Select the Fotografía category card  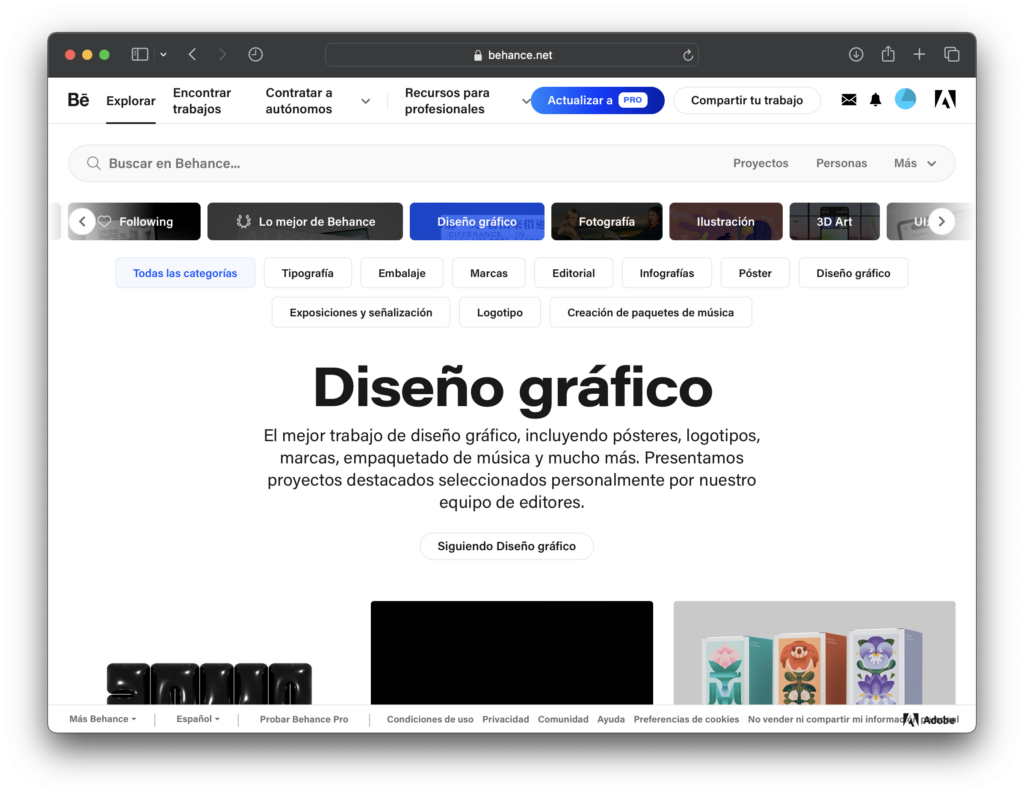[x=607, y=221]
